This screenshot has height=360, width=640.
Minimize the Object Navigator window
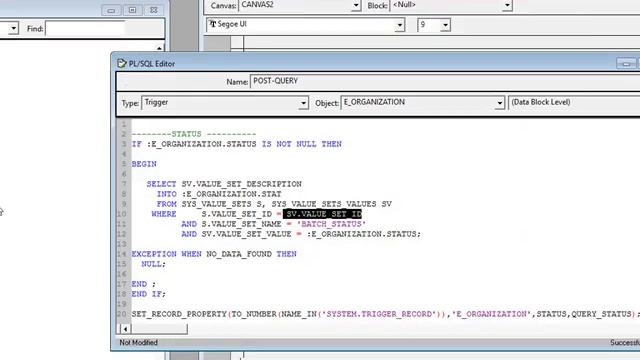coord(111,10)
